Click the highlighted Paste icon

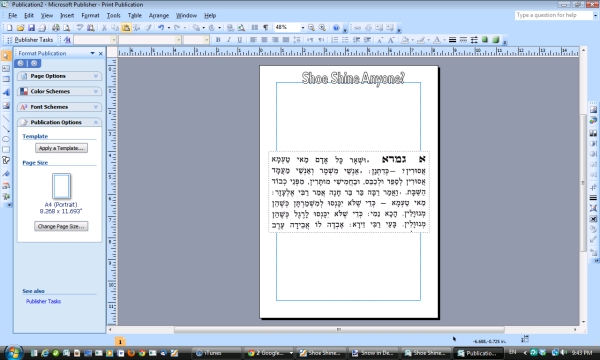(126, 28)
